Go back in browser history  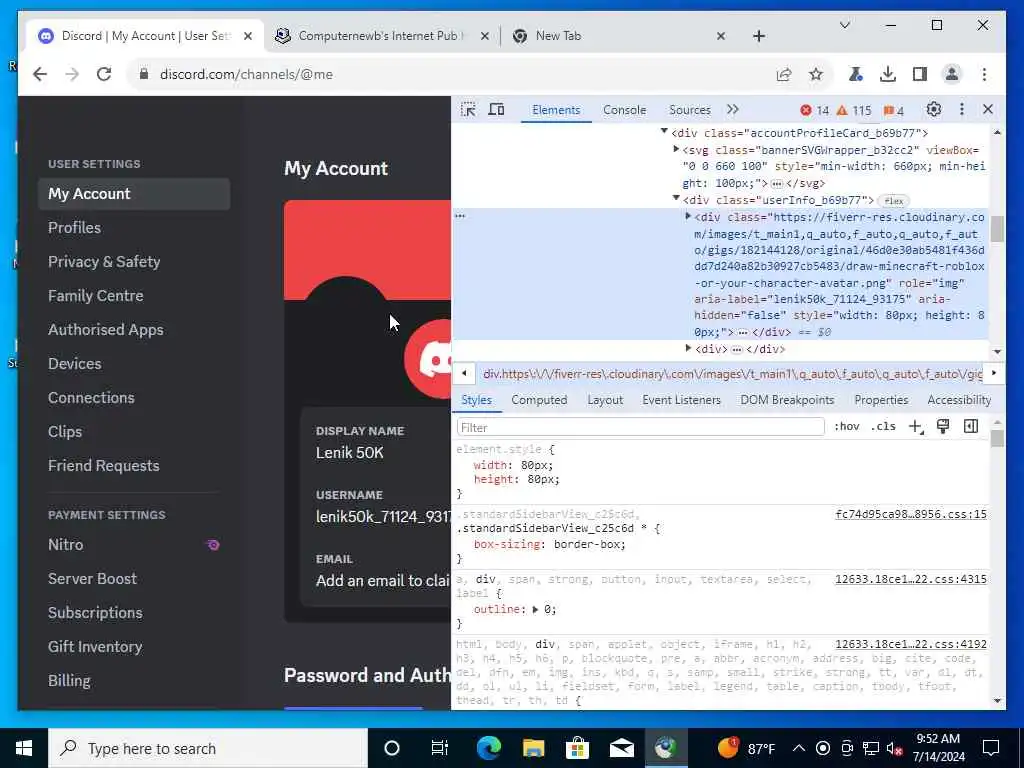pyautogui.click(x=40, y=74)
